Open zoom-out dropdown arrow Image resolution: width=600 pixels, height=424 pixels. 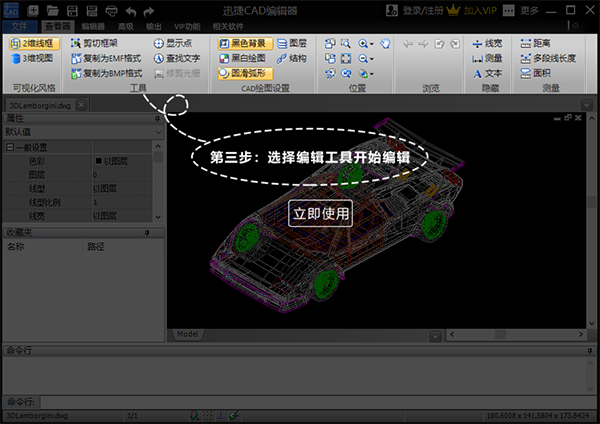click(372, 59)
